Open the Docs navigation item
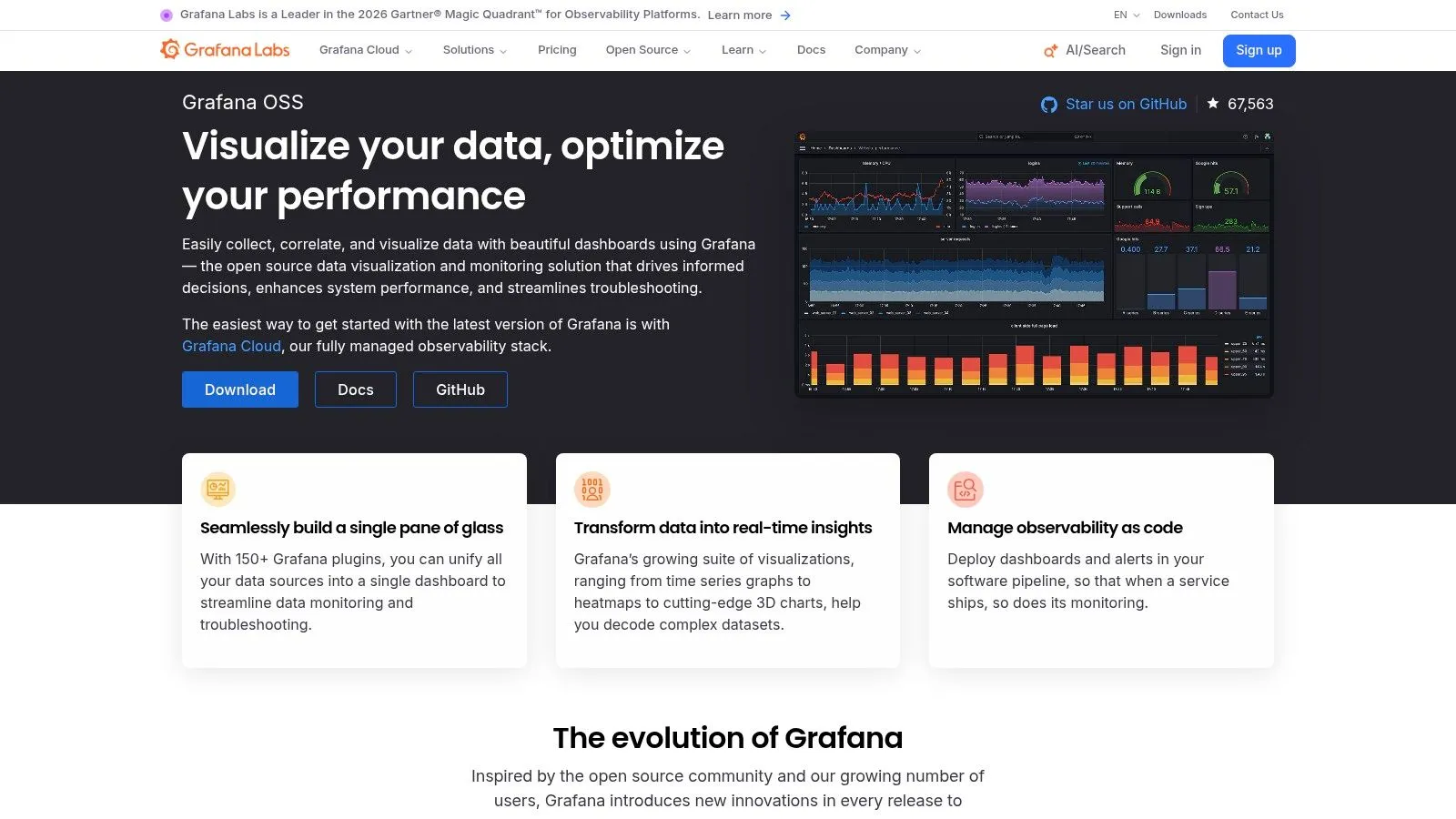The image size is (1456, 819). click(811, 50)
